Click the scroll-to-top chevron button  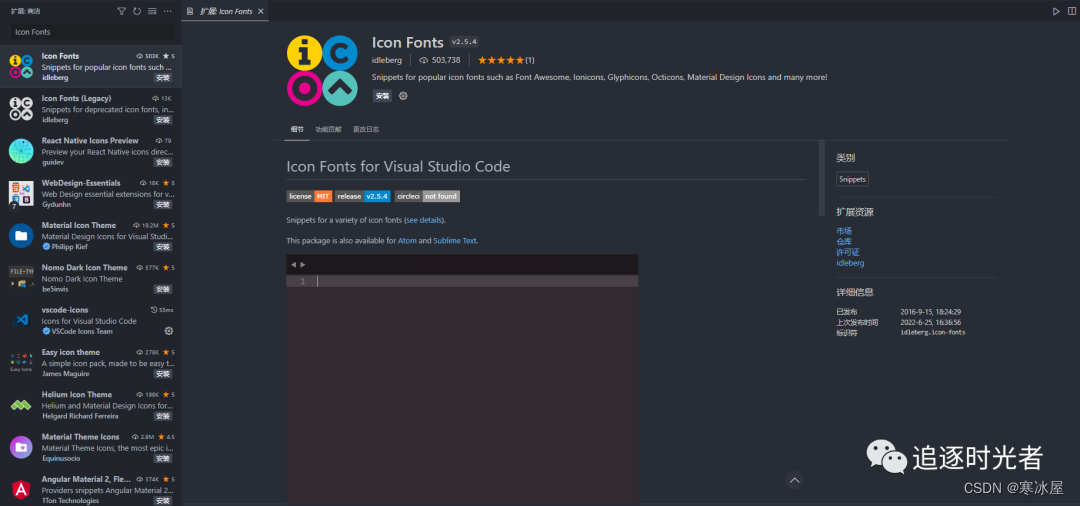(x=794, y=480)
